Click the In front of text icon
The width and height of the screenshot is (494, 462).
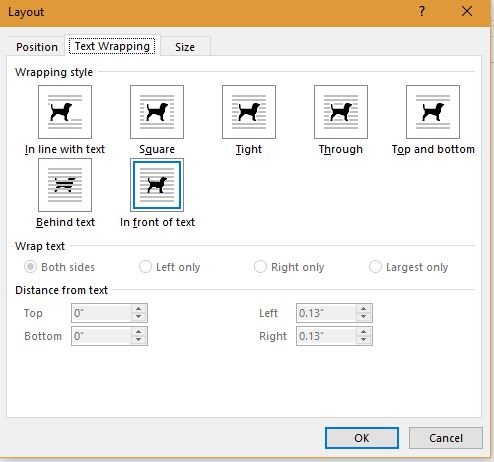(x=157, y=185)
